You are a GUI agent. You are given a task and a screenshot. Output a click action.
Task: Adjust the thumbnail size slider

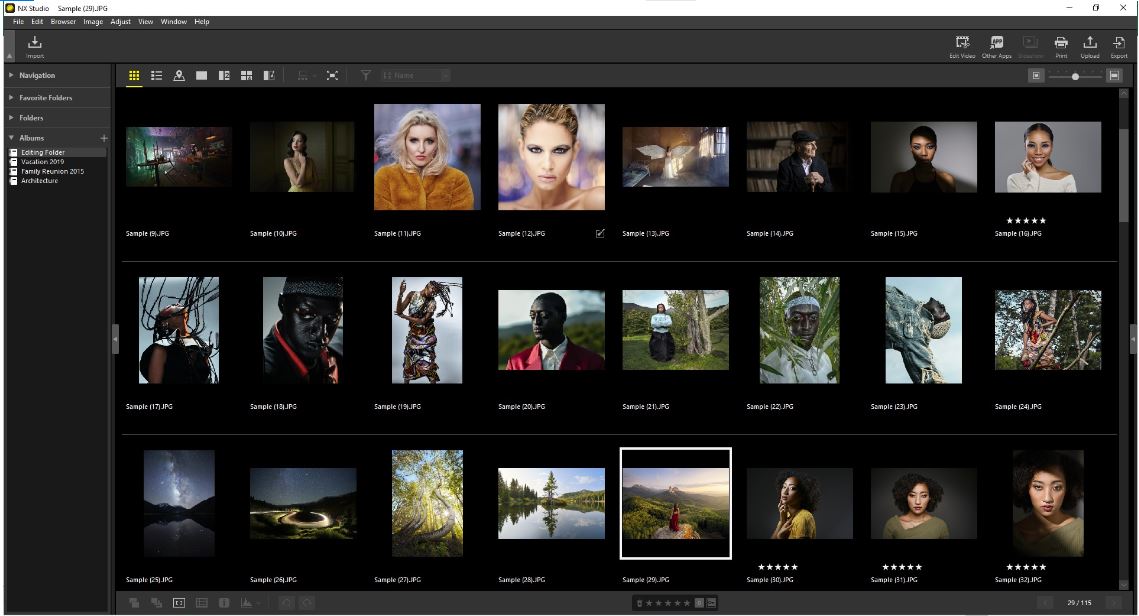point(1075,76)
